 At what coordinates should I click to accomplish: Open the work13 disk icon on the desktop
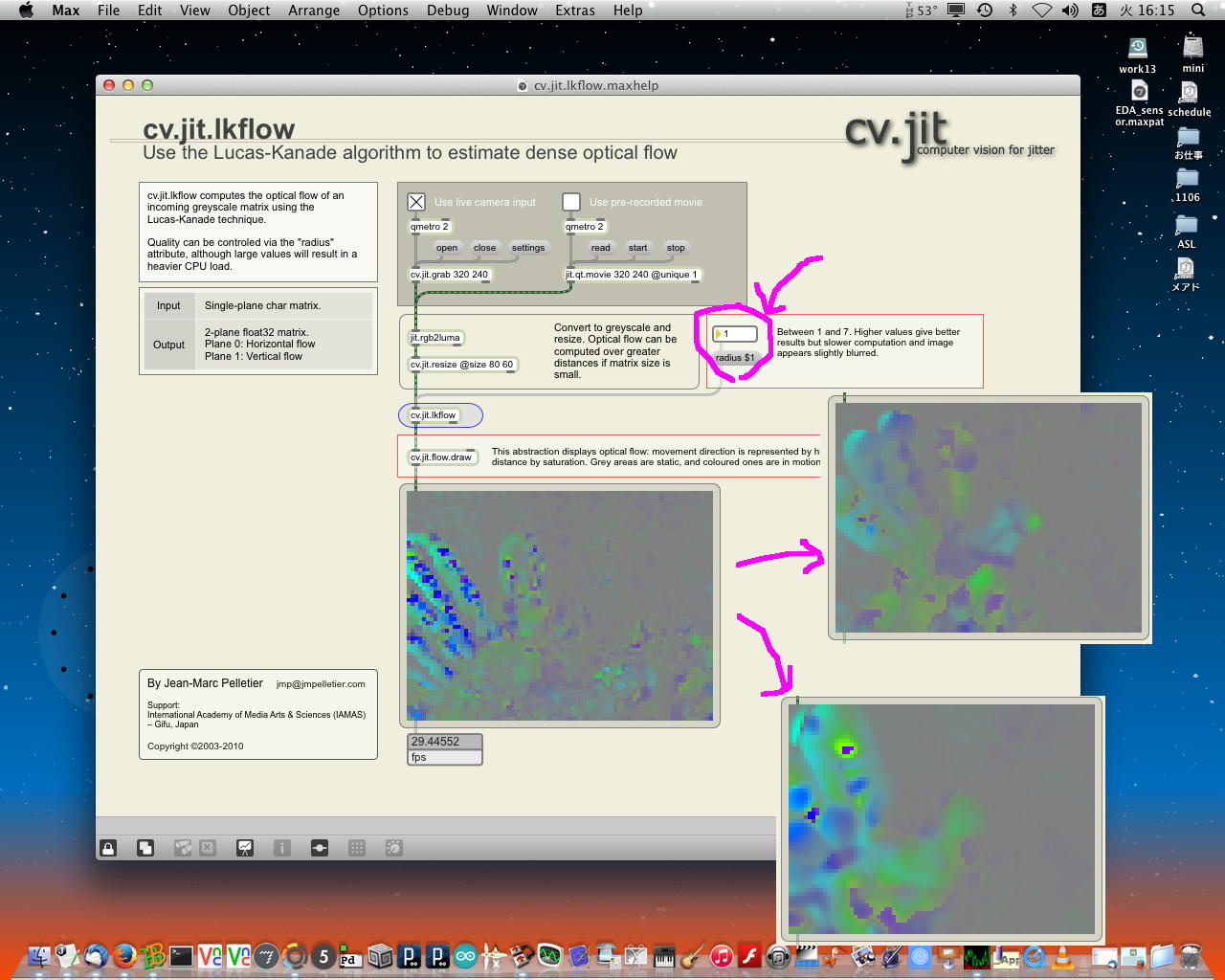(x=1138, y=49)
